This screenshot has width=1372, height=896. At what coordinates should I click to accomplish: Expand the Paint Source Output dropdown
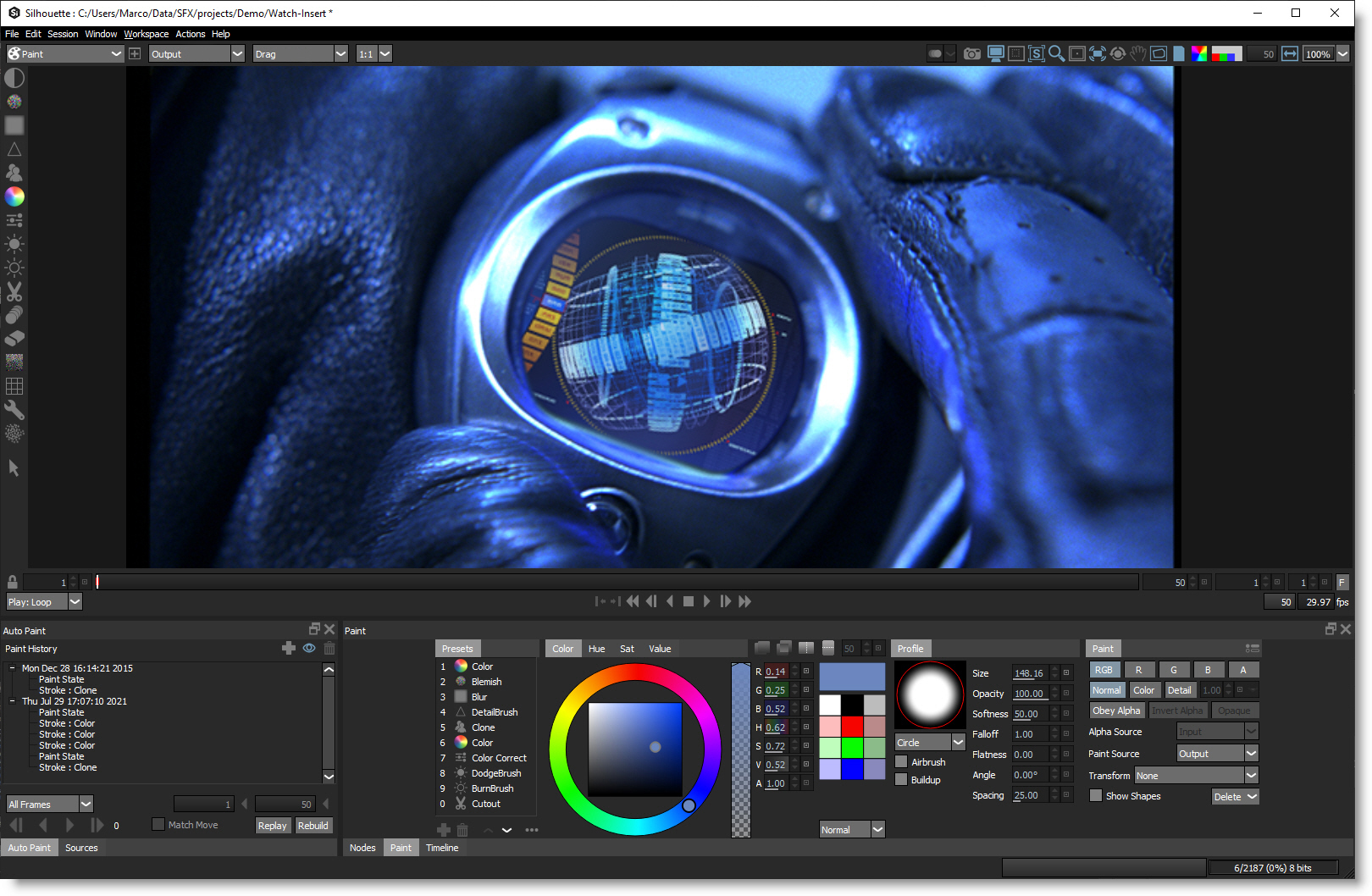pyautogui.click(x=1251, y=754)
